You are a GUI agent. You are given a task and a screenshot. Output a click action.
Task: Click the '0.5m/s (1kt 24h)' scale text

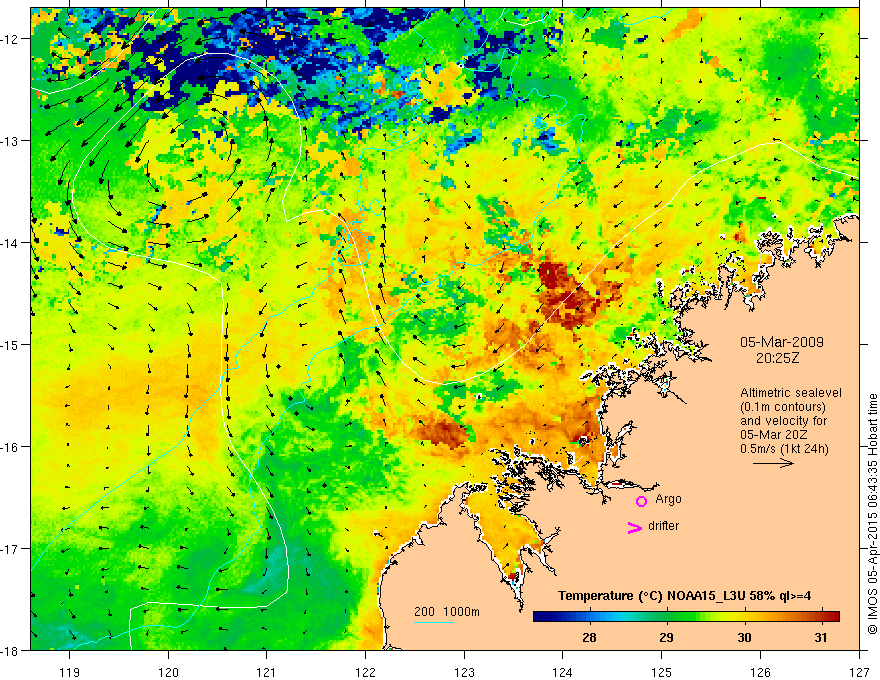(x=784, y=449)
